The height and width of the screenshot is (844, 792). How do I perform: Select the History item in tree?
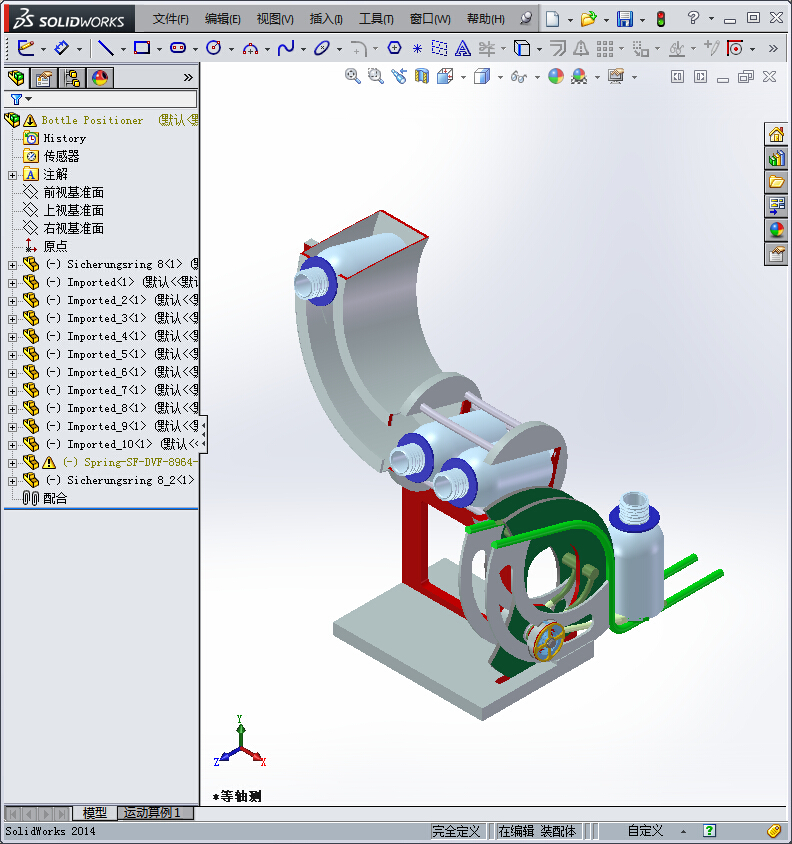tap(65, 138)
